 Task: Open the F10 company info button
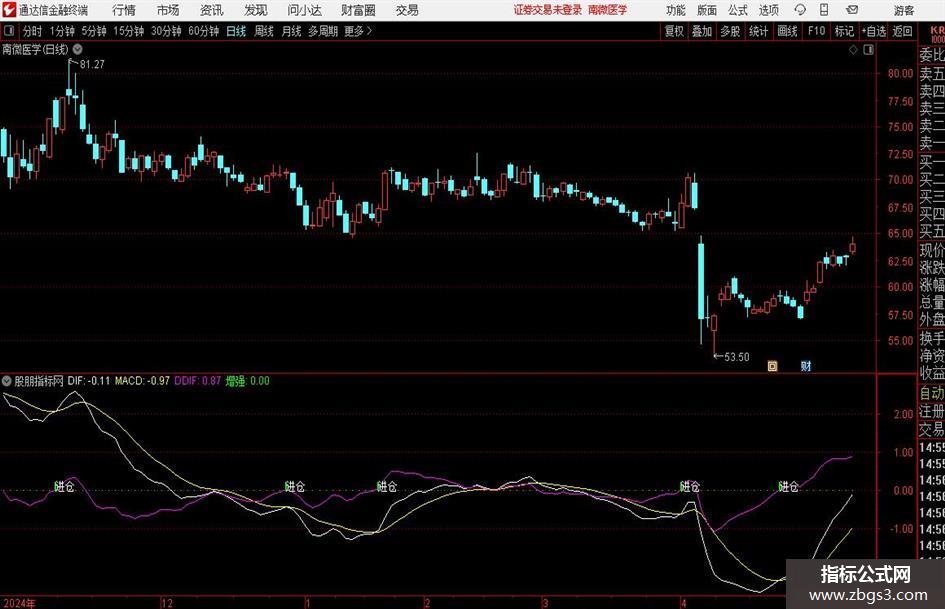pyautogui.click(x=816, y=31)
